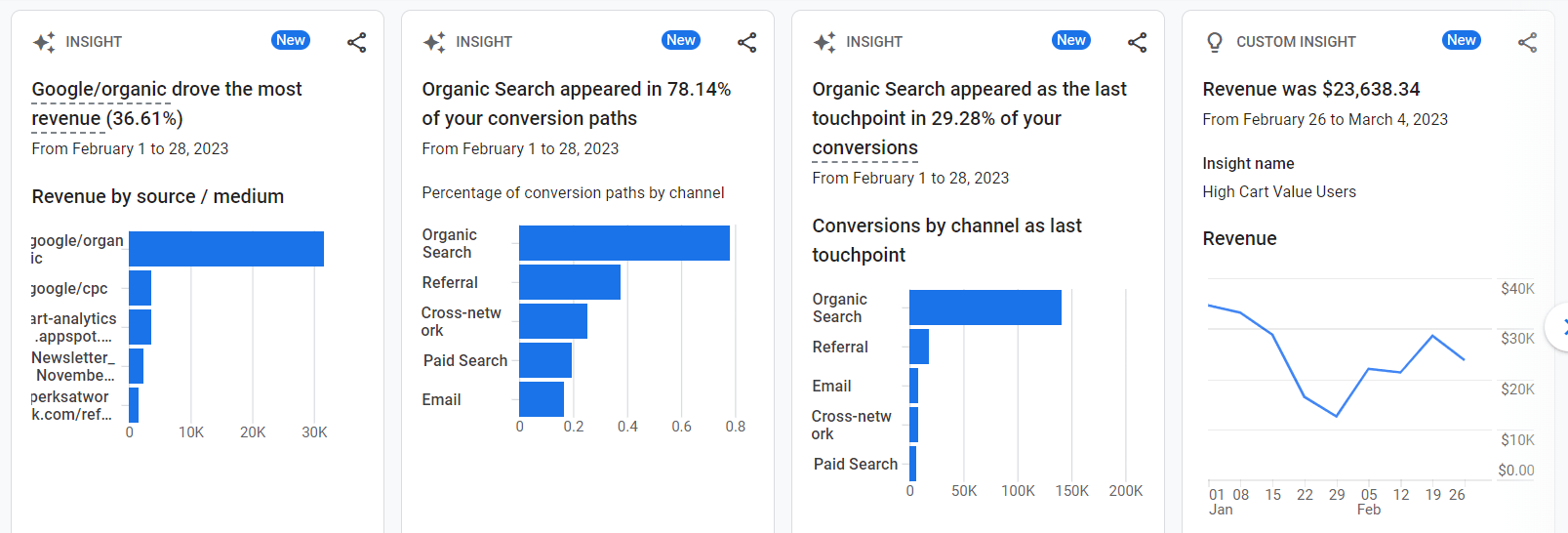Select Newsletter_Novembe... bar in revenue chart
1568x533 pixels.
coord(136,366)
